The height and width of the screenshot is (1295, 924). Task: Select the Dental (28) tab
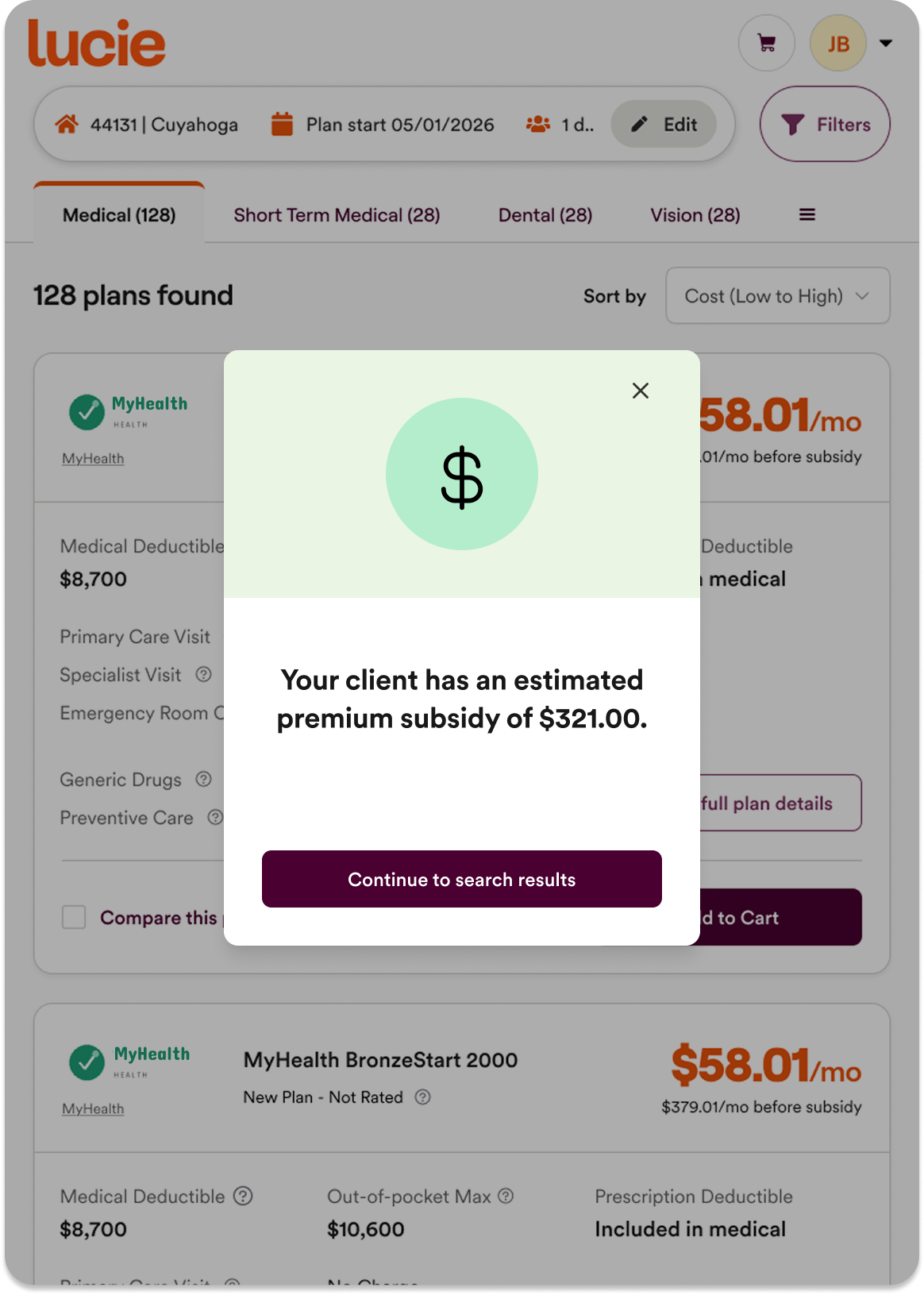(545, 215)
